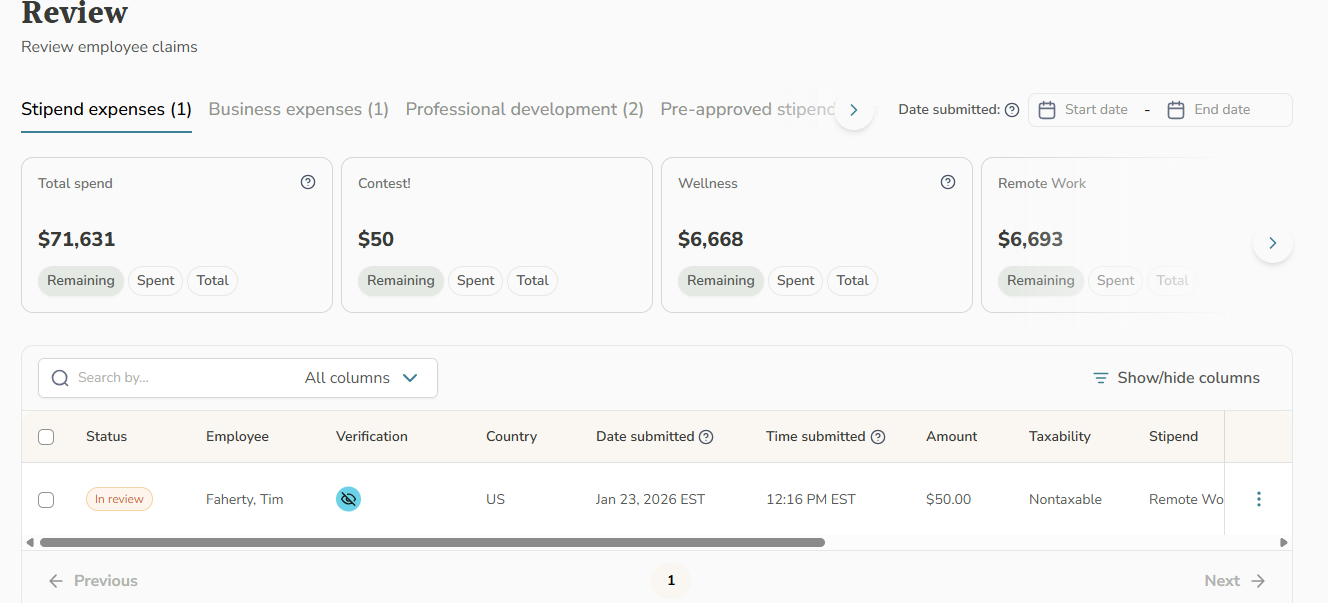The width and height of the screenshot is (1328, 603).
Task: Toggle Spent on Wellness card
Action: 796,281
